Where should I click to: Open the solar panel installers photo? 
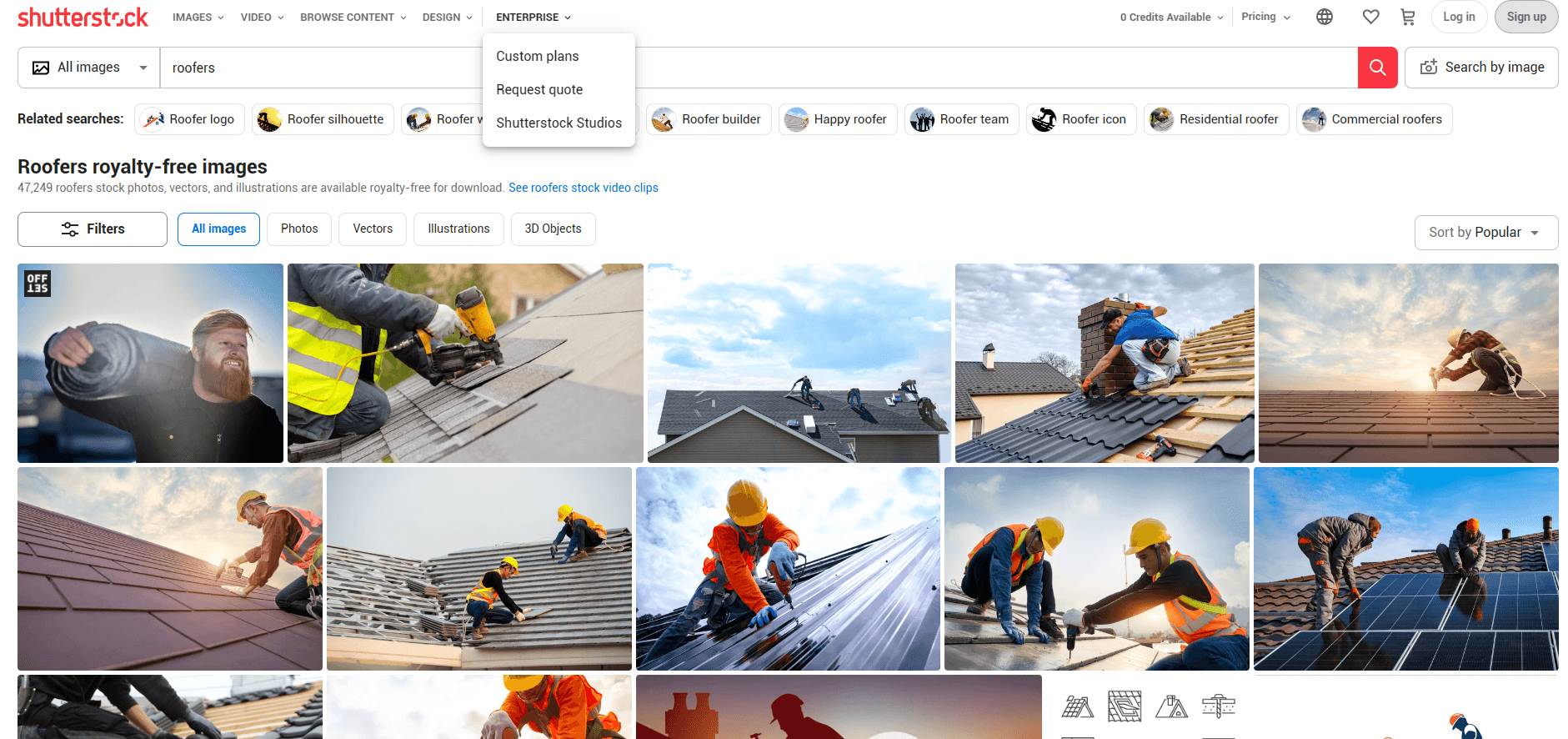point(1405,569)
